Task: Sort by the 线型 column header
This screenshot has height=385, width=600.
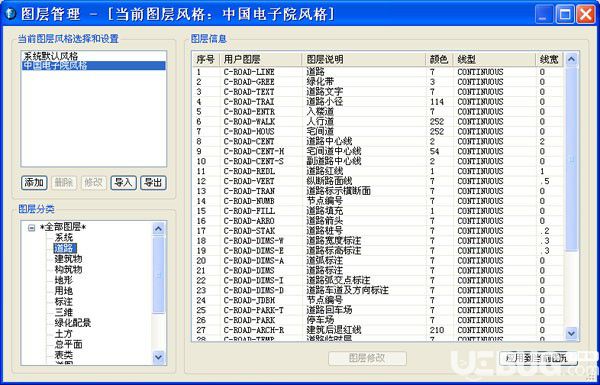Action: 495,59
